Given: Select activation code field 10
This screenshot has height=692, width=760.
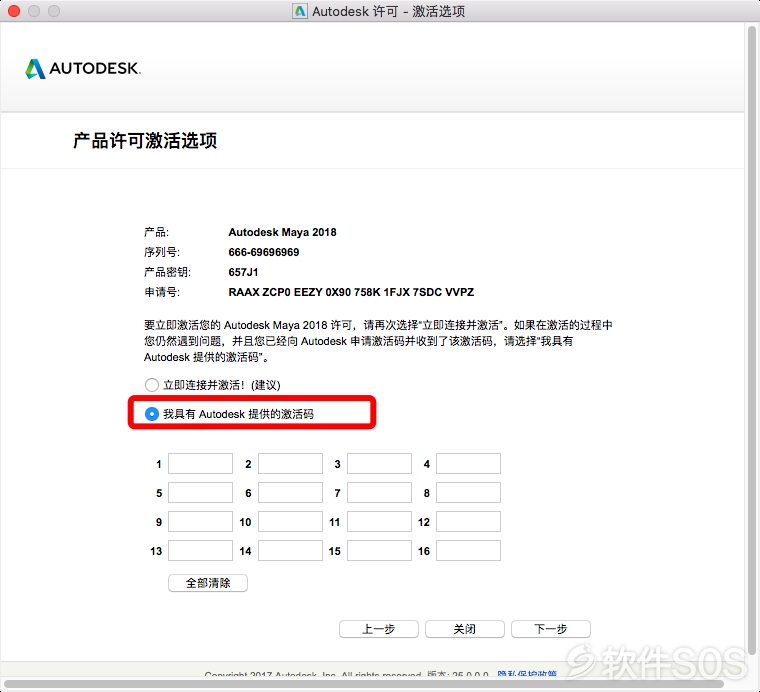Looking at the screenshot, I should point(290,522).
